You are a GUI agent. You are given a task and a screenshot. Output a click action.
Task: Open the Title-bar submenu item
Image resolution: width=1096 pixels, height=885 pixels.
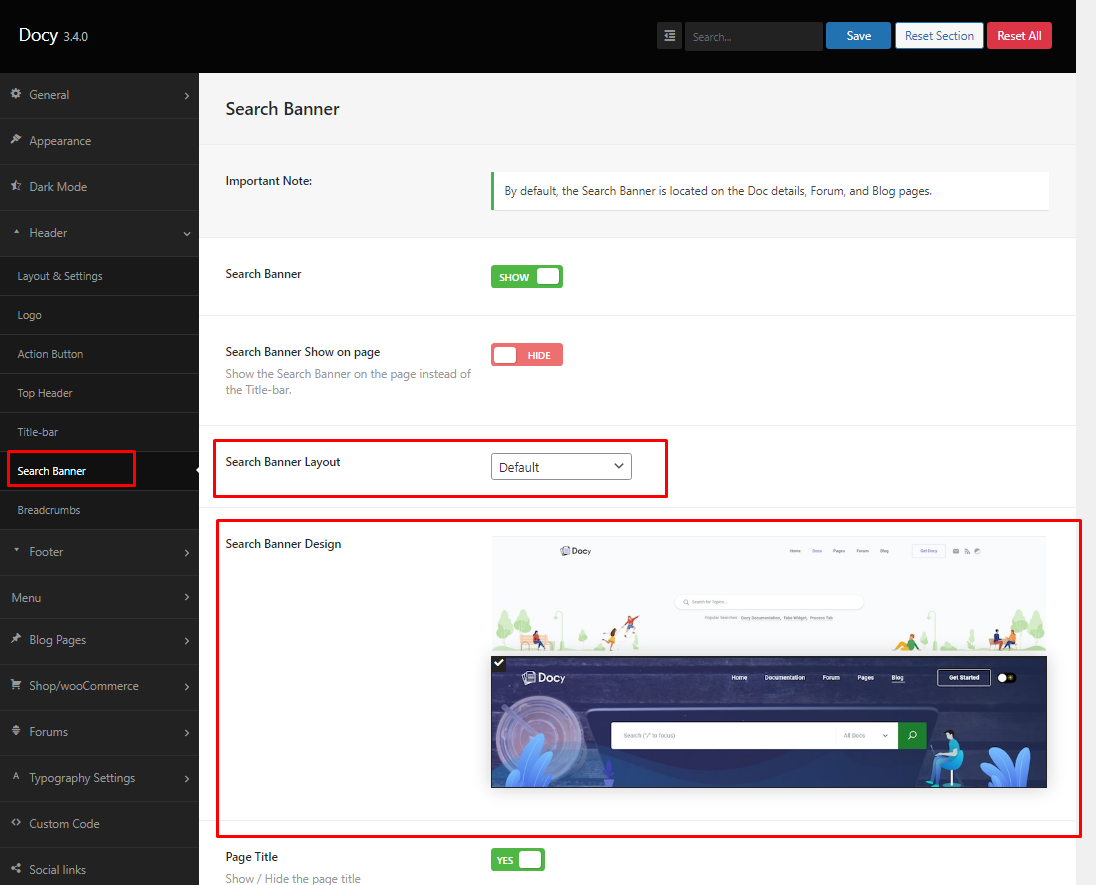[x=99, y=432]
